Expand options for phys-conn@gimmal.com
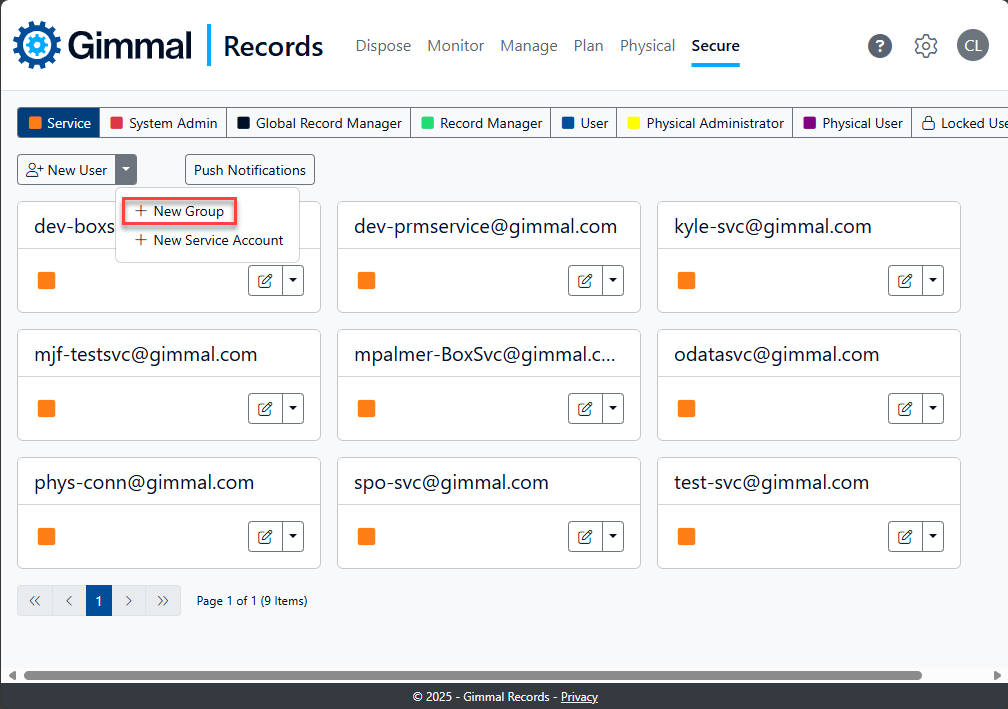This screenshot has width=1008, height=709. pos(292,537)
